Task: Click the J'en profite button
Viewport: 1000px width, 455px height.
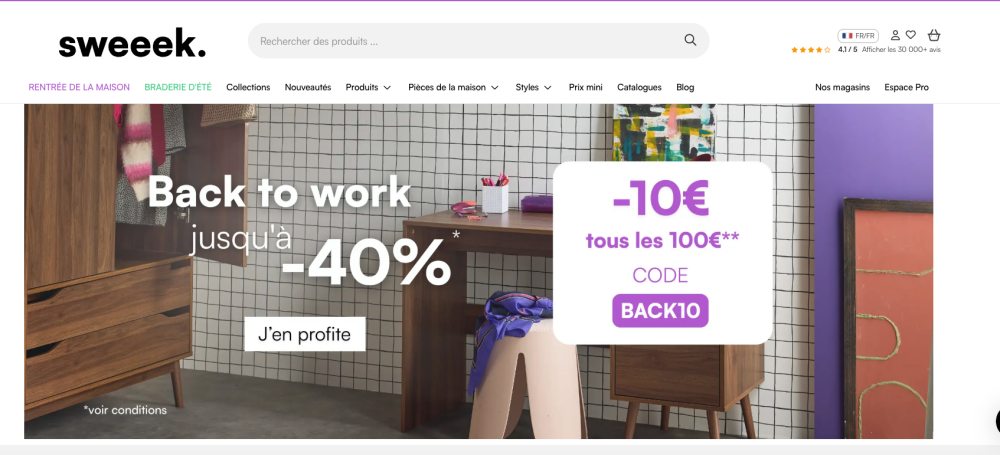Action: pyautogui.click(x=305, y=334)
